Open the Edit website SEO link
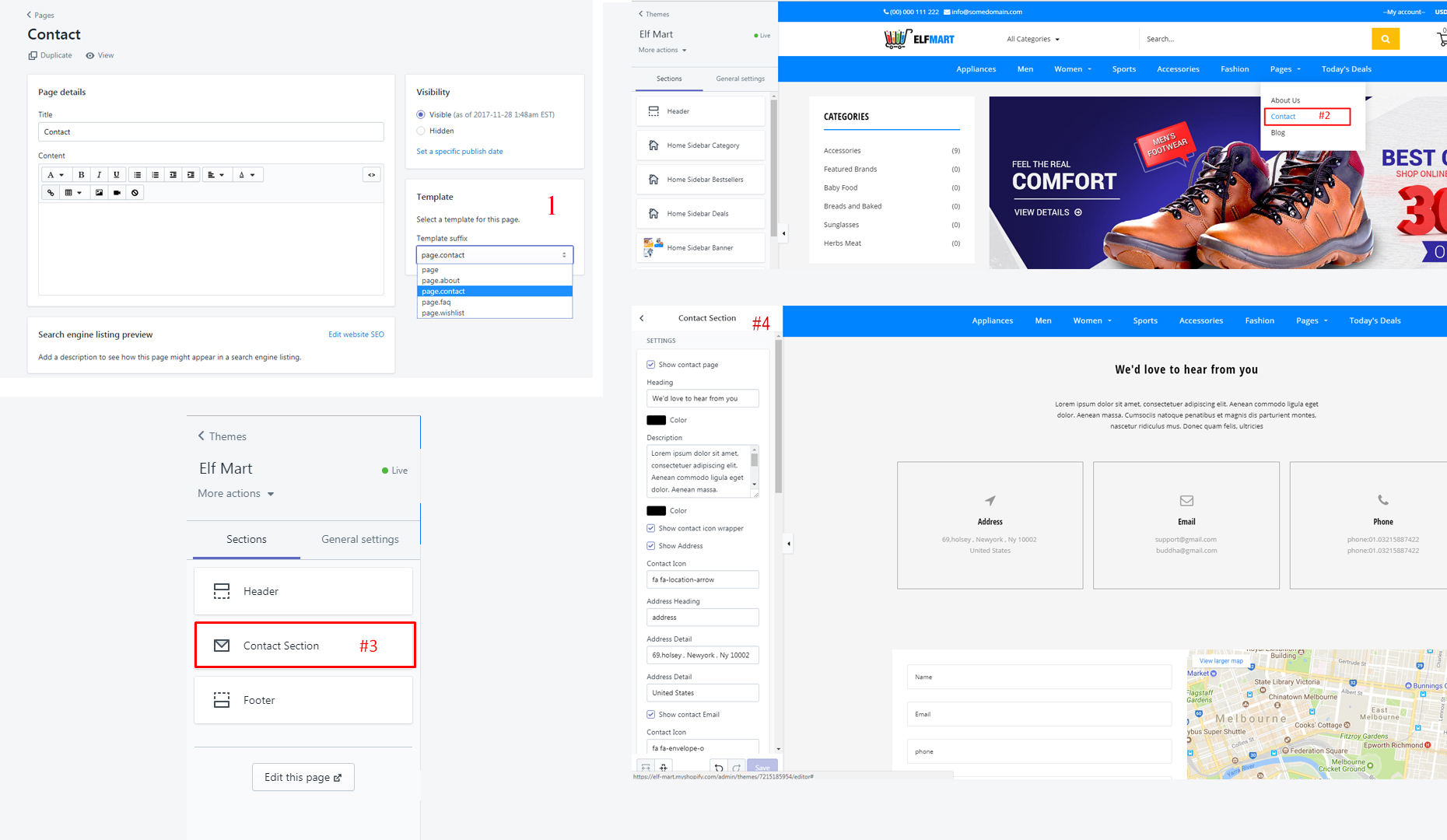 click(x=356, y=334)
